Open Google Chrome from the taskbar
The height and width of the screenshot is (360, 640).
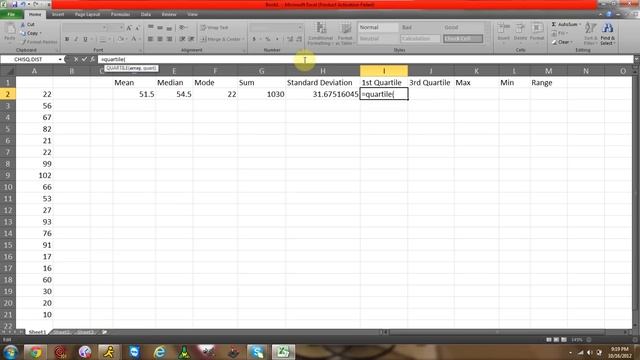(35, 351)
